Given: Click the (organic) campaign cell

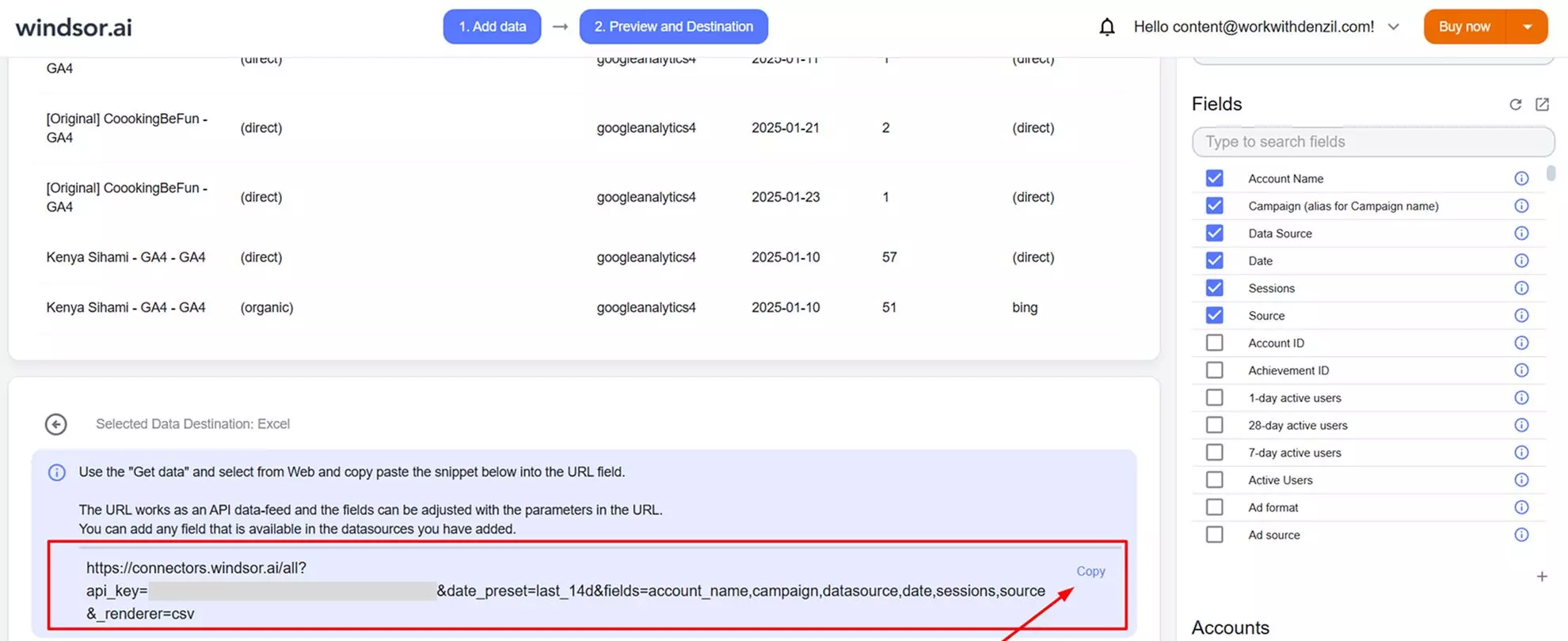Looking at the screenshot, I should (x=267, y=308).
